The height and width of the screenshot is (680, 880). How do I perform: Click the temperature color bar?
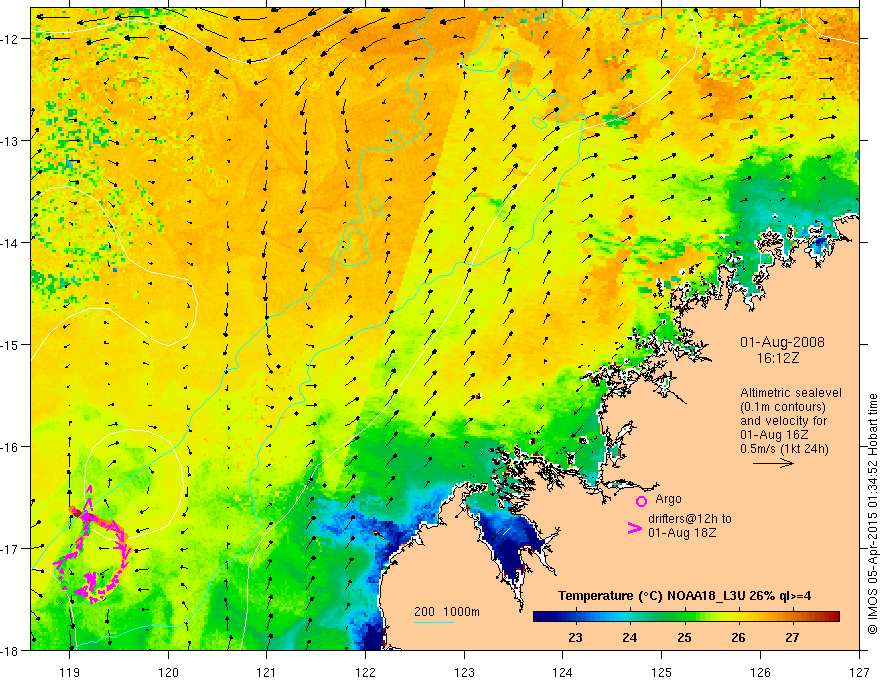click(686, 617)
